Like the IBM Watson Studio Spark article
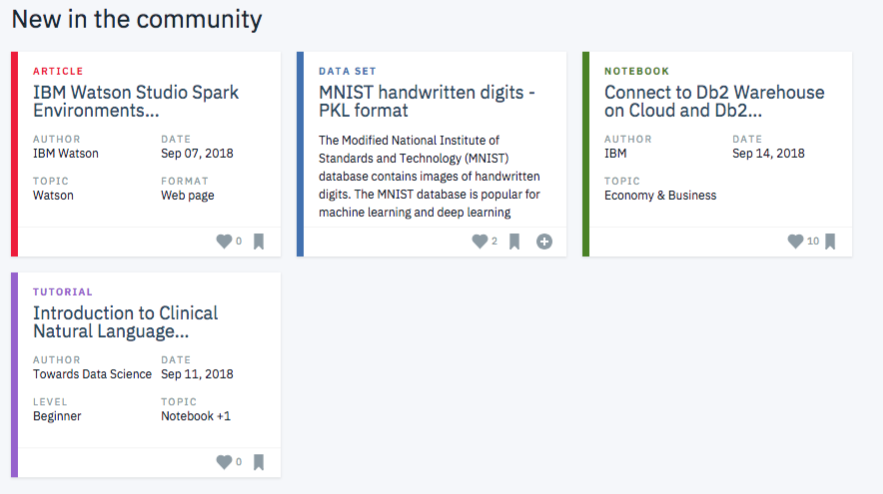883x494 pixels. [224, 241]
